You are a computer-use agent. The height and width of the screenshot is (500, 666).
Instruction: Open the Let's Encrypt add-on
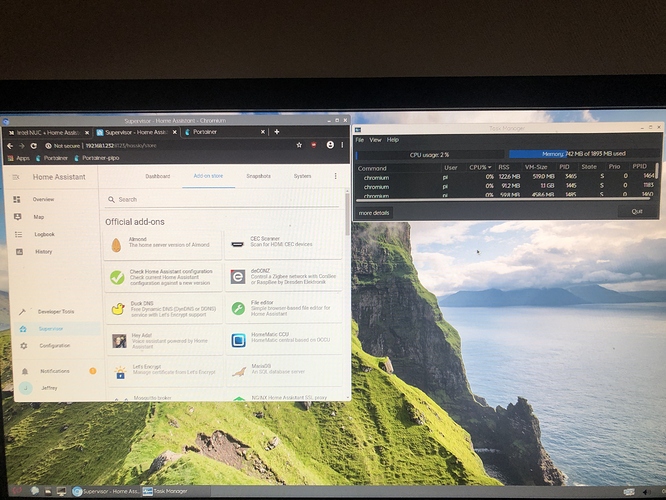[166, 372]
